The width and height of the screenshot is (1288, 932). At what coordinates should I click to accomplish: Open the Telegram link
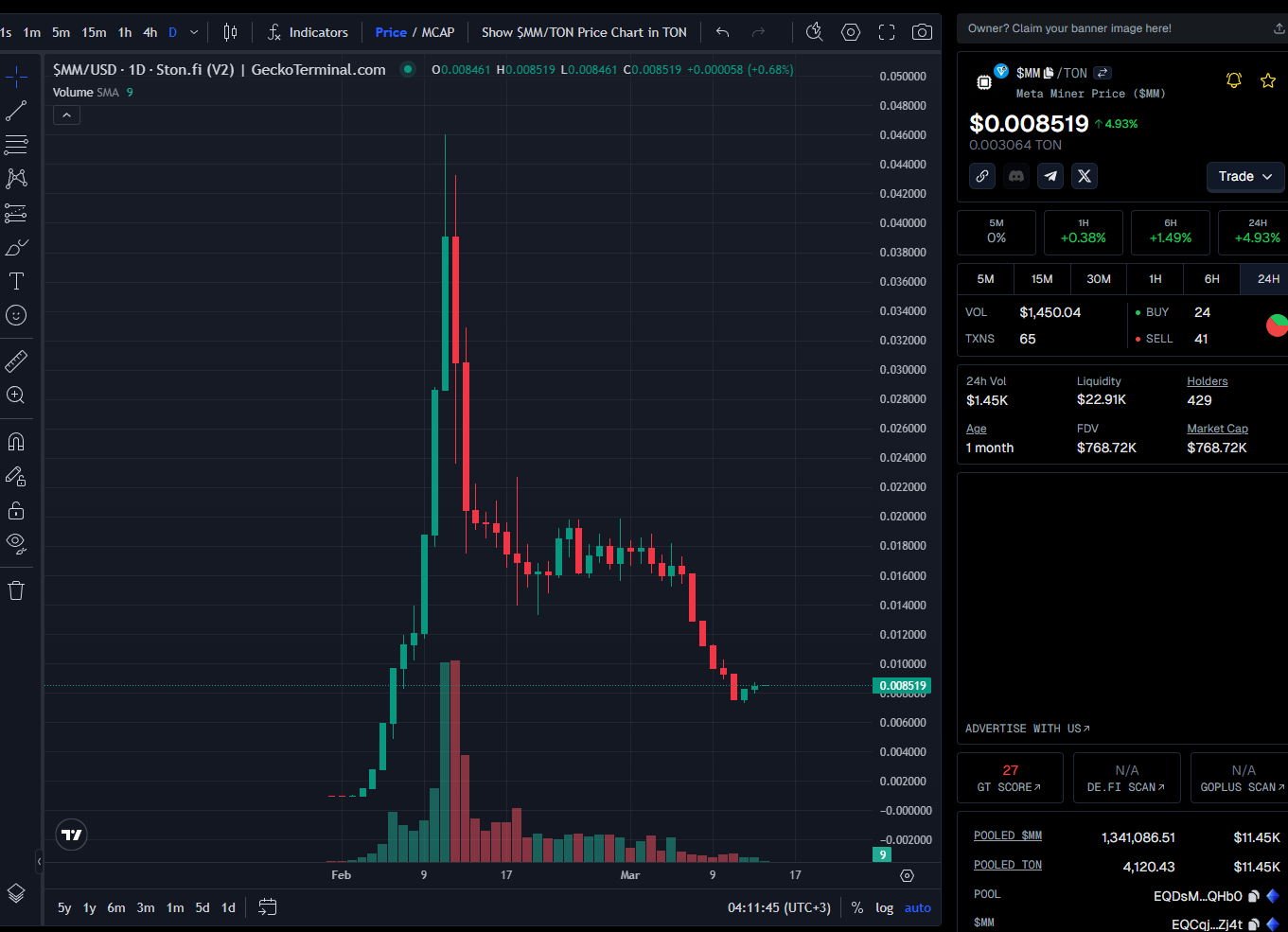[1050, 176]
